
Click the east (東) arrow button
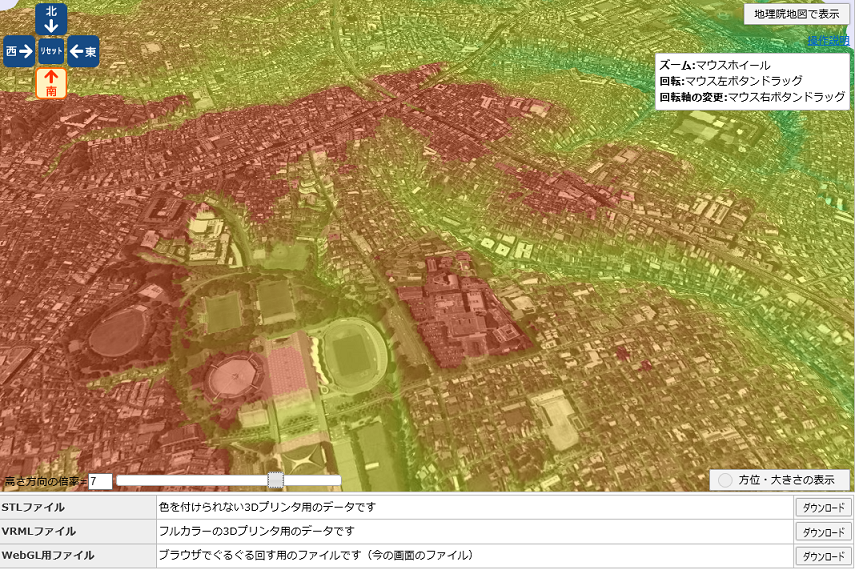pyautogui.click(x=84, y=51)
